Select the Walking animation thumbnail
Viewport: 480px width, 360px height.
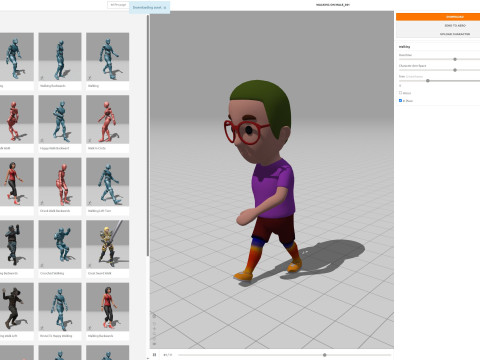coord(108,57)
